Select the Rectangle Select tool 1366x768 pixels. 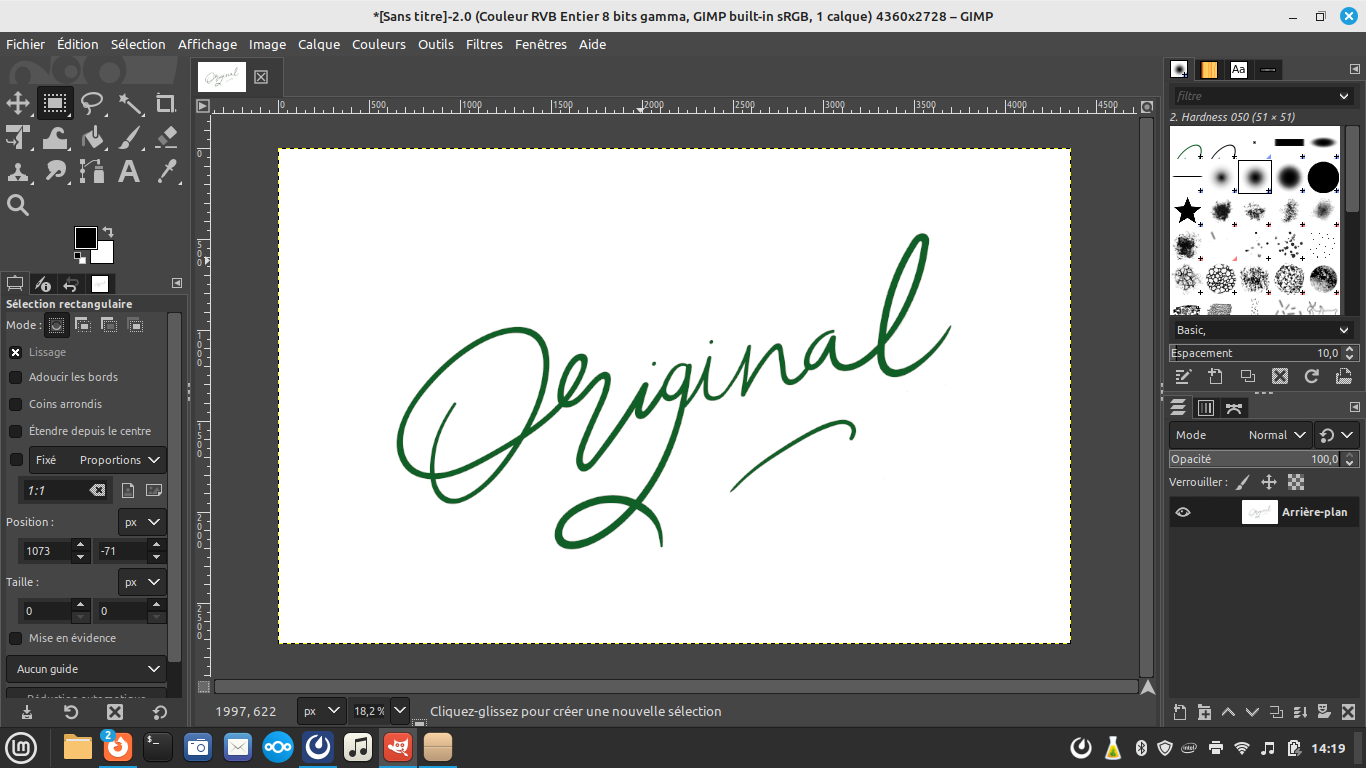click(x=55, y=103)
